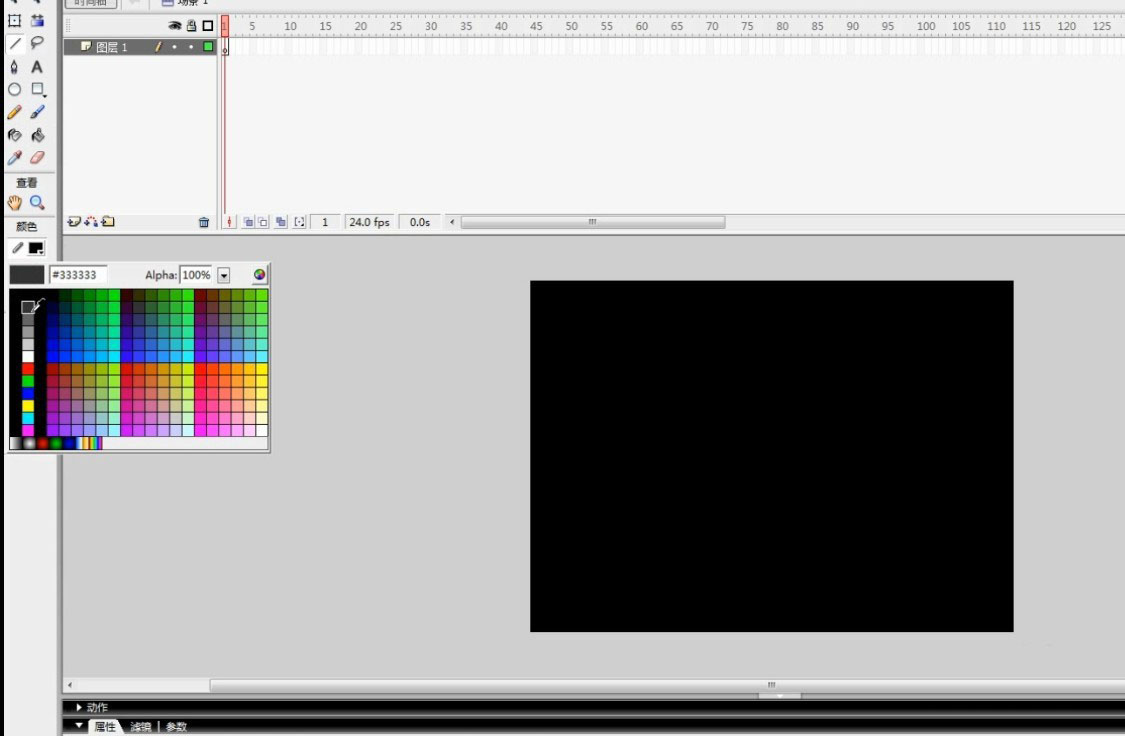Select the Pencil tool
Image resolution: width=1125 pixels, height=736 pixels.
[14, 113]
